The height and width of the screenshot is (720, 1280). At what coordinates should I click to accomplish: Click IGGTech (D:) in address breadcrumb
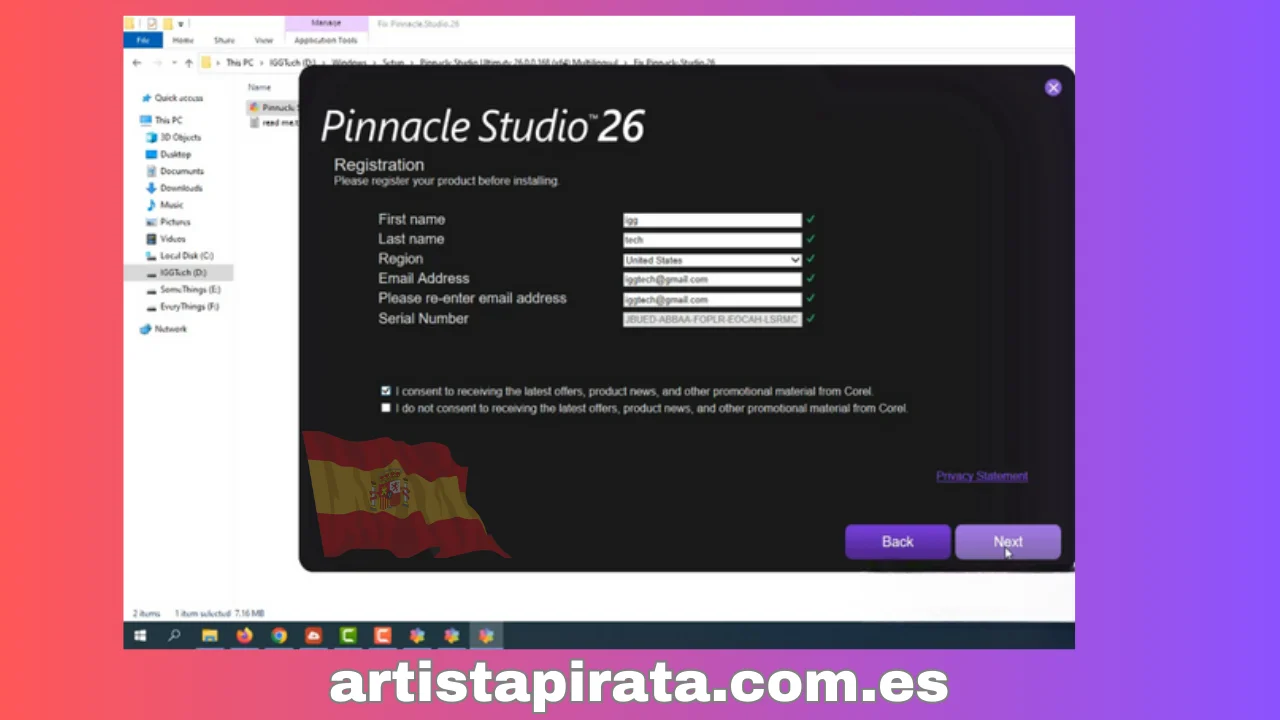click(291, 62)
